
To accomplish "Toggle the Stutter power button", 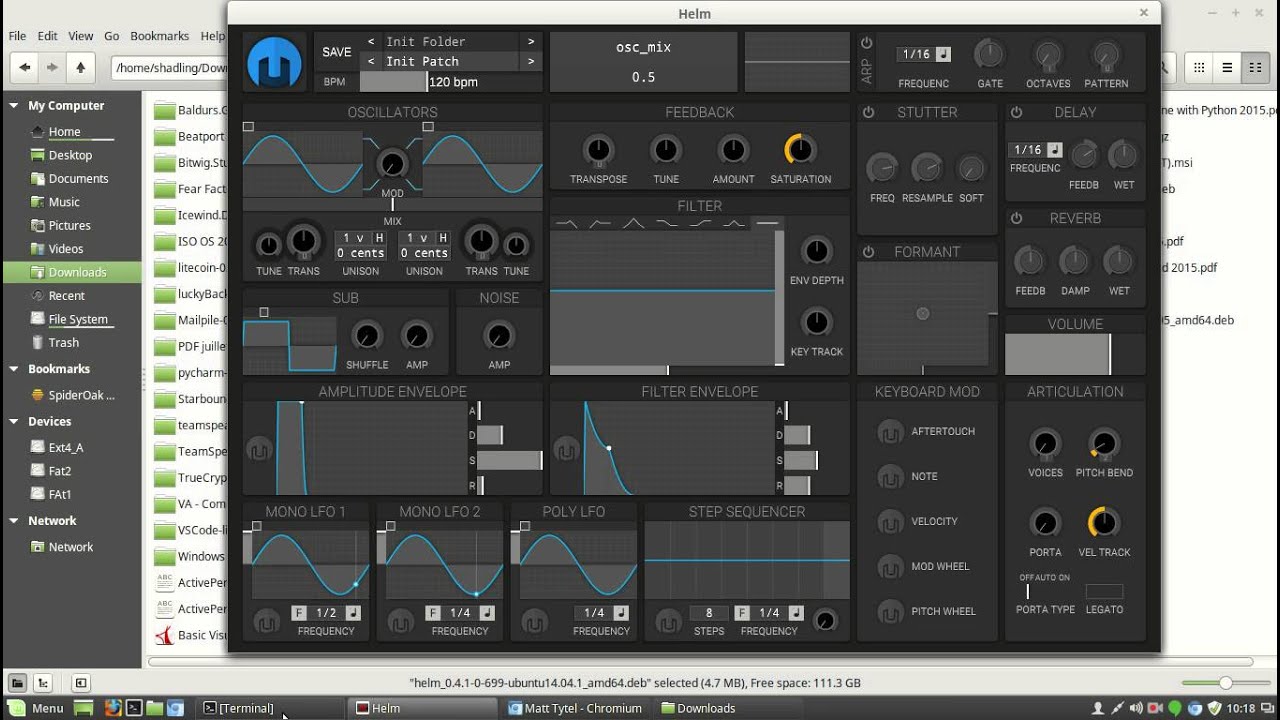I will point(868,113).
